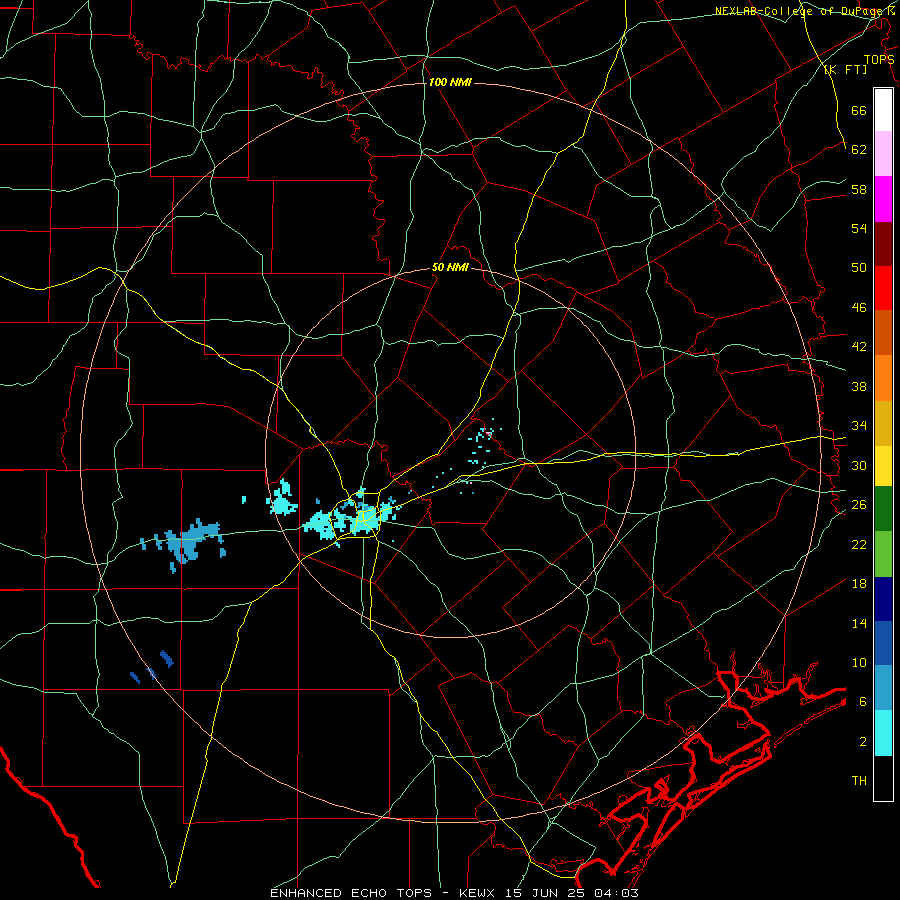Click the dark orange band between 42 and 46

pos(883,333)
